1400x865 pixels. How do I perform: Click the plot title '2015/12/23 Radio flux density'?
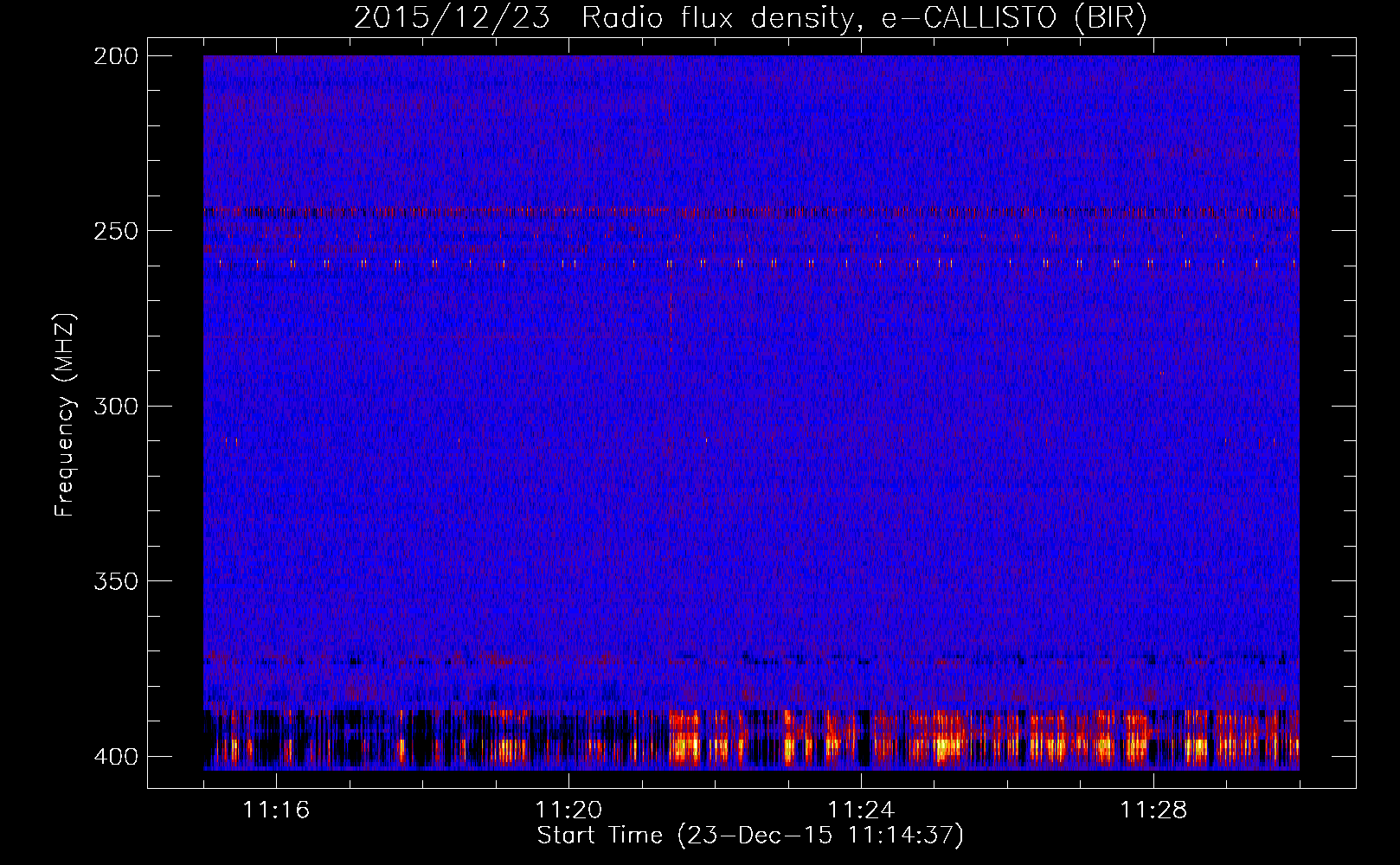click(x=749, y=17)
